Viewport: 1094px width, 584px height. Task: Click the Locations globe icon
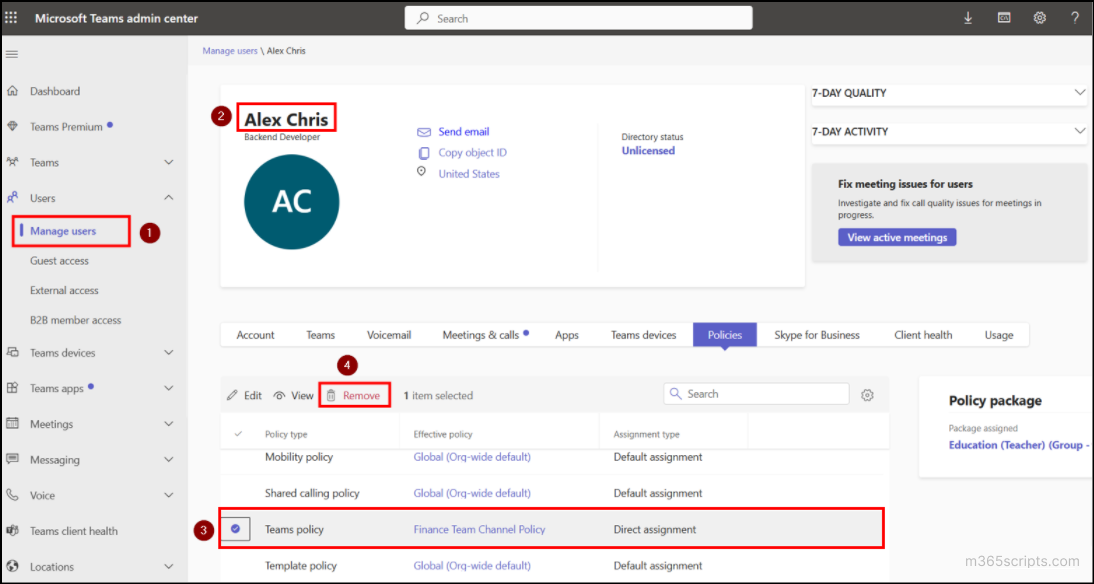coord(12,566)
